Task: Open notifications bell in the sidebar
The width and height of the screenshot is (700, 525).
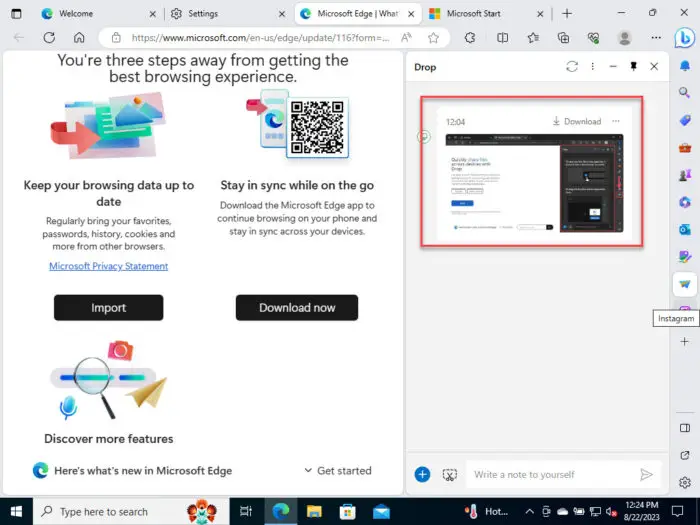Action: tap(684, 66)
